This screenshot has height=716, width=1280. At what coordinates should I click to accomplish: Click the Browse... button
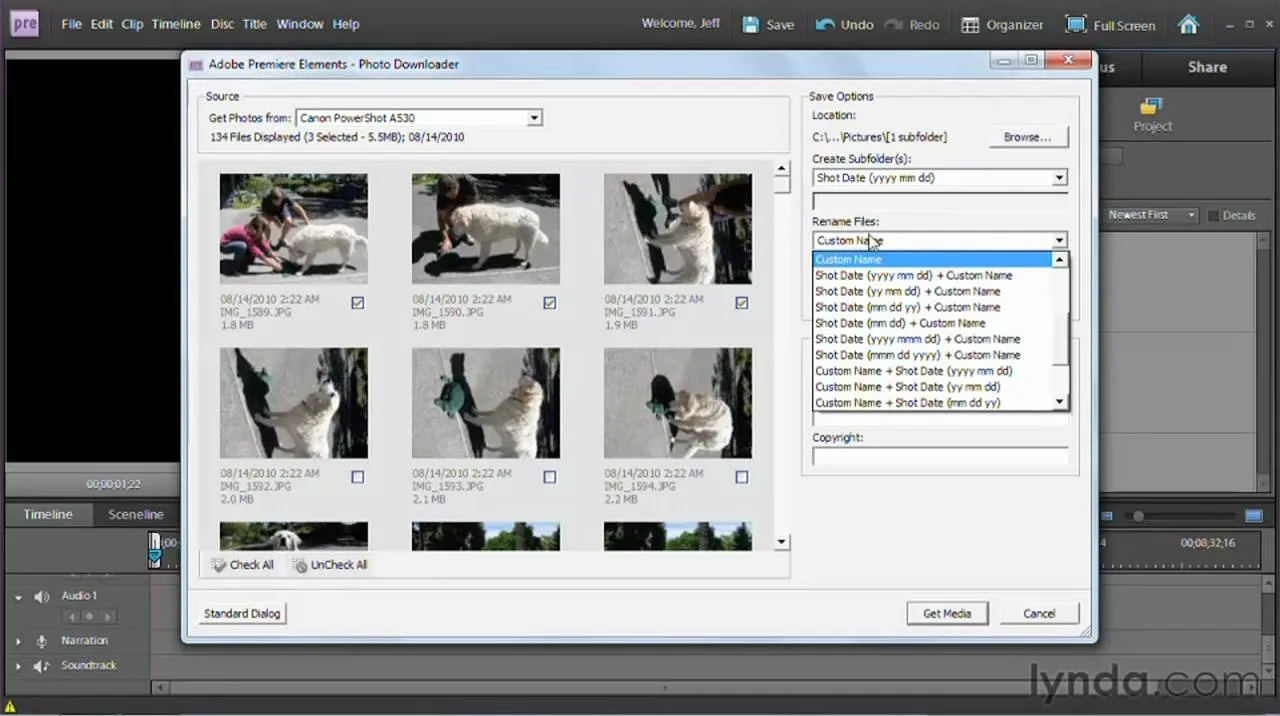1028,137
